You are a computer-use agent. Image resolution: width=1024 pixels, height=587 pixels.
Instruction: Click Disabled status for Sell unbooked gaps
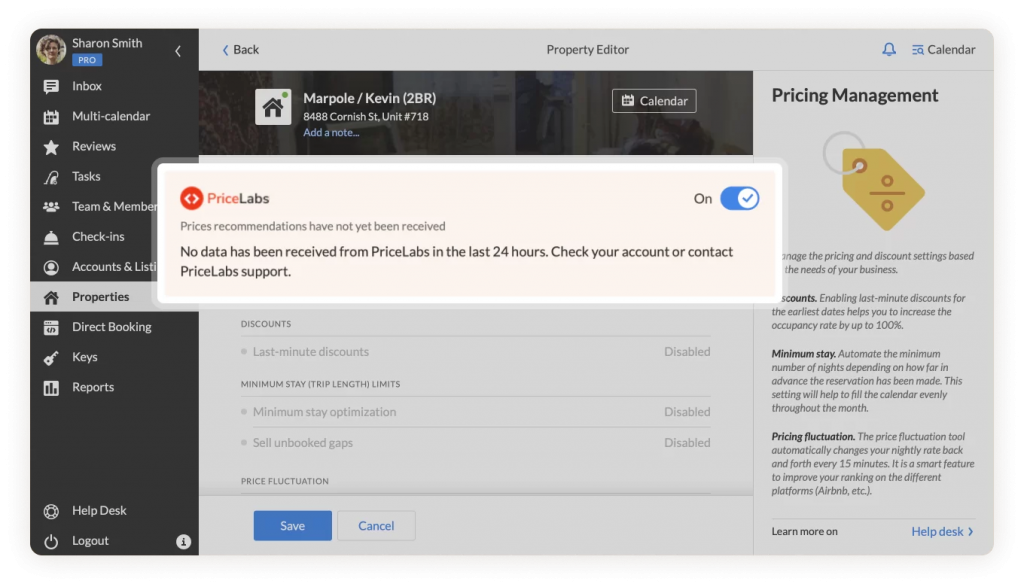[687, 443]
